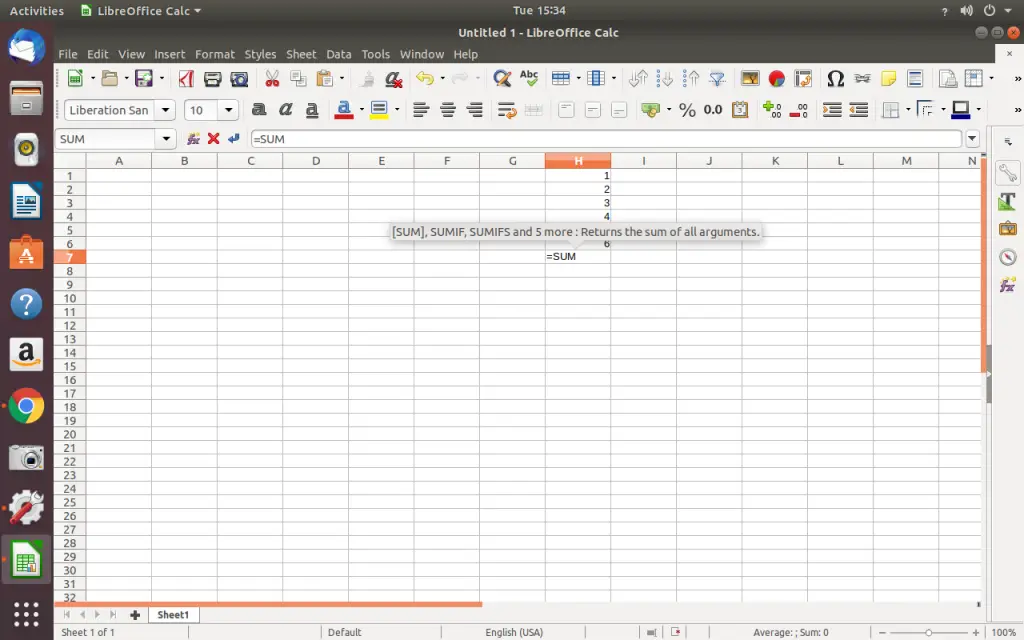The image size is (1024, 640).
Task: Open Font Name dropdown arrow
Action: [165, 110]
